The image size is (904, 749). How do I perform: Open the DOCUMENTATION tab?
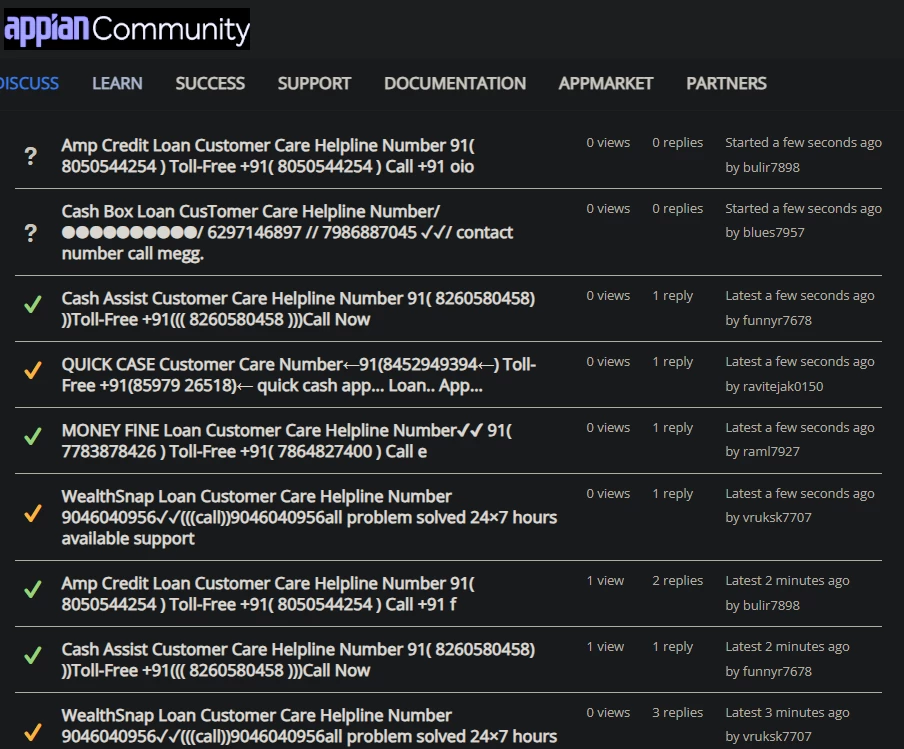click(x=455, y=84)
